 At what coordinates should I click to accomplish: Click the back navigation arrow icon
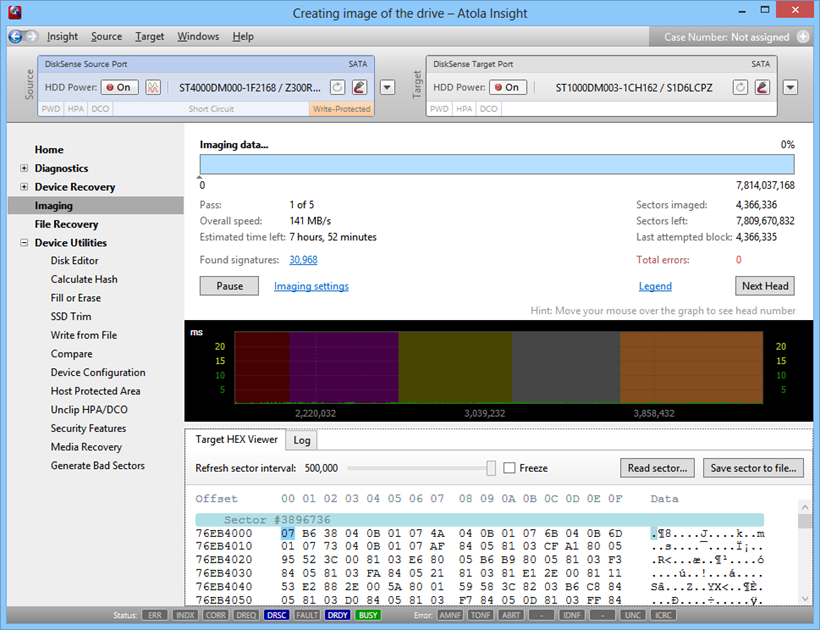(x=16, y=36)
